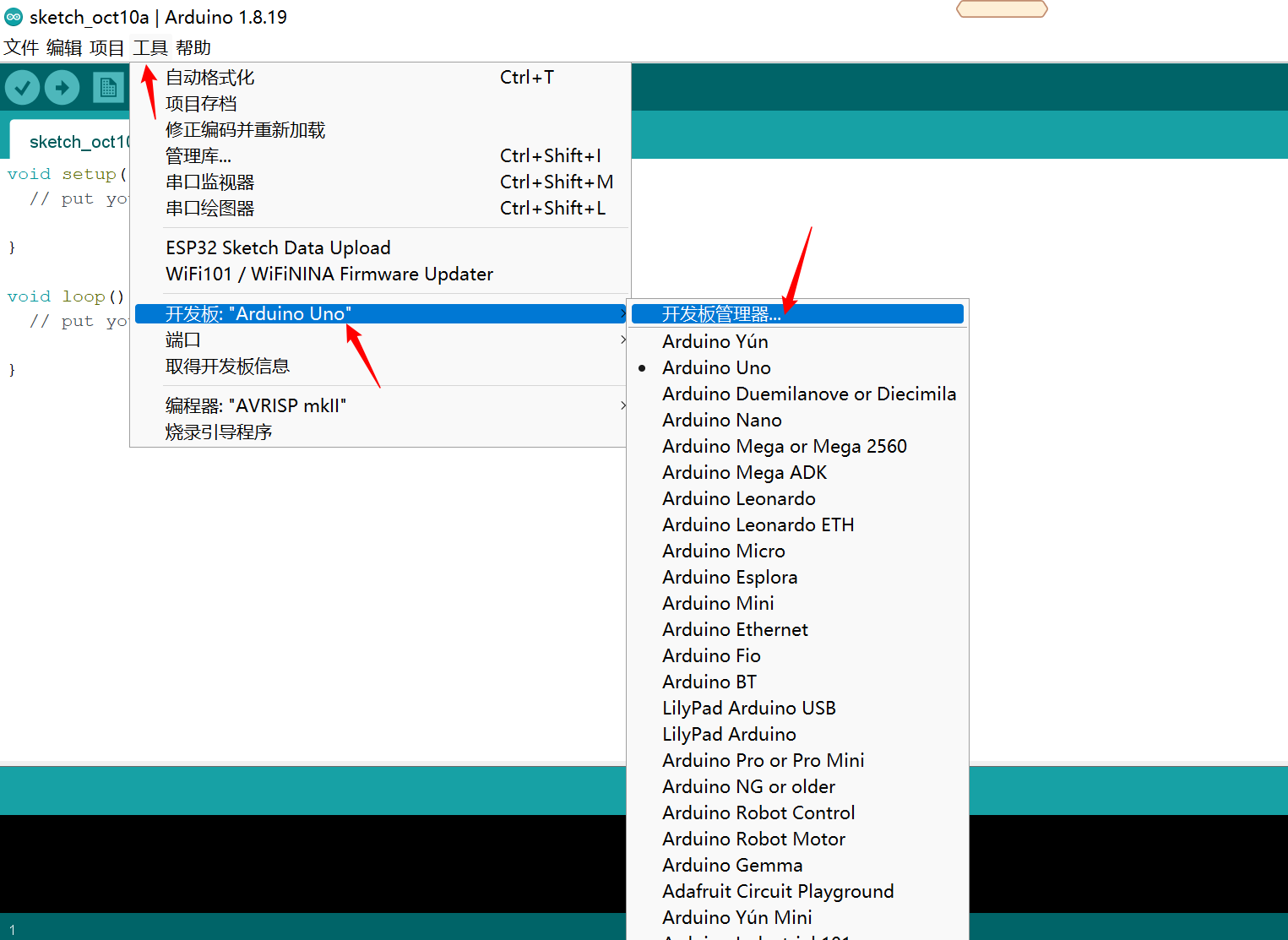
Task: Open 管理库... from the tools menu
Action: pyautogui.click(x=380, y=155)
